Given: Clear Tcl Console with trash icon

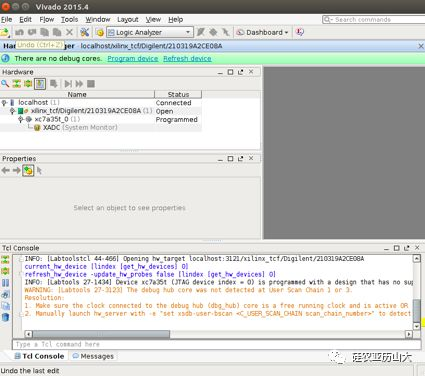Looking at the screenshot, I should click(x=5, y=317).
